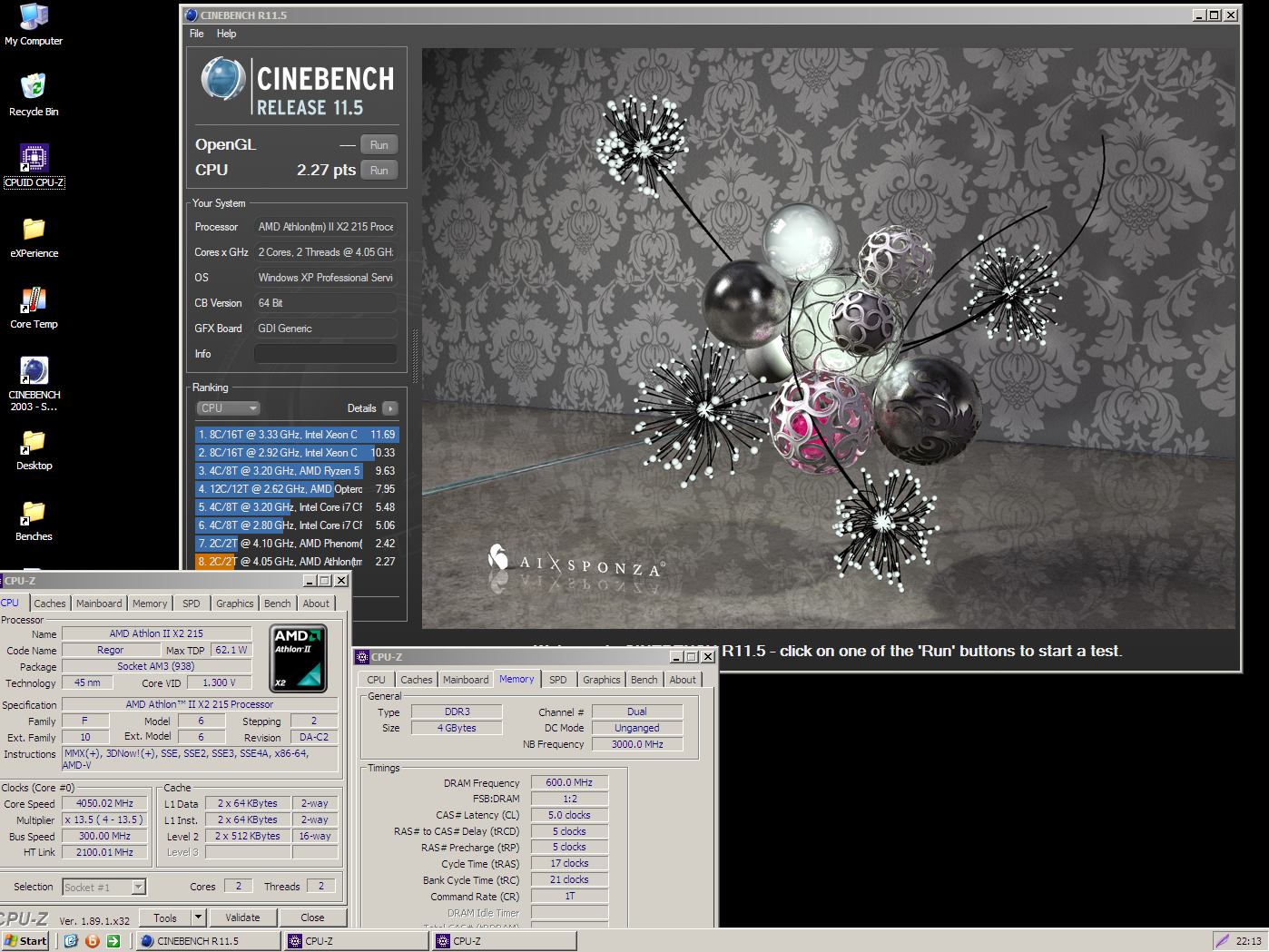1269x952 pixels.
Task: Select ranking row 4 AMD Opteron 7.95
Action: tap(297, 489)
